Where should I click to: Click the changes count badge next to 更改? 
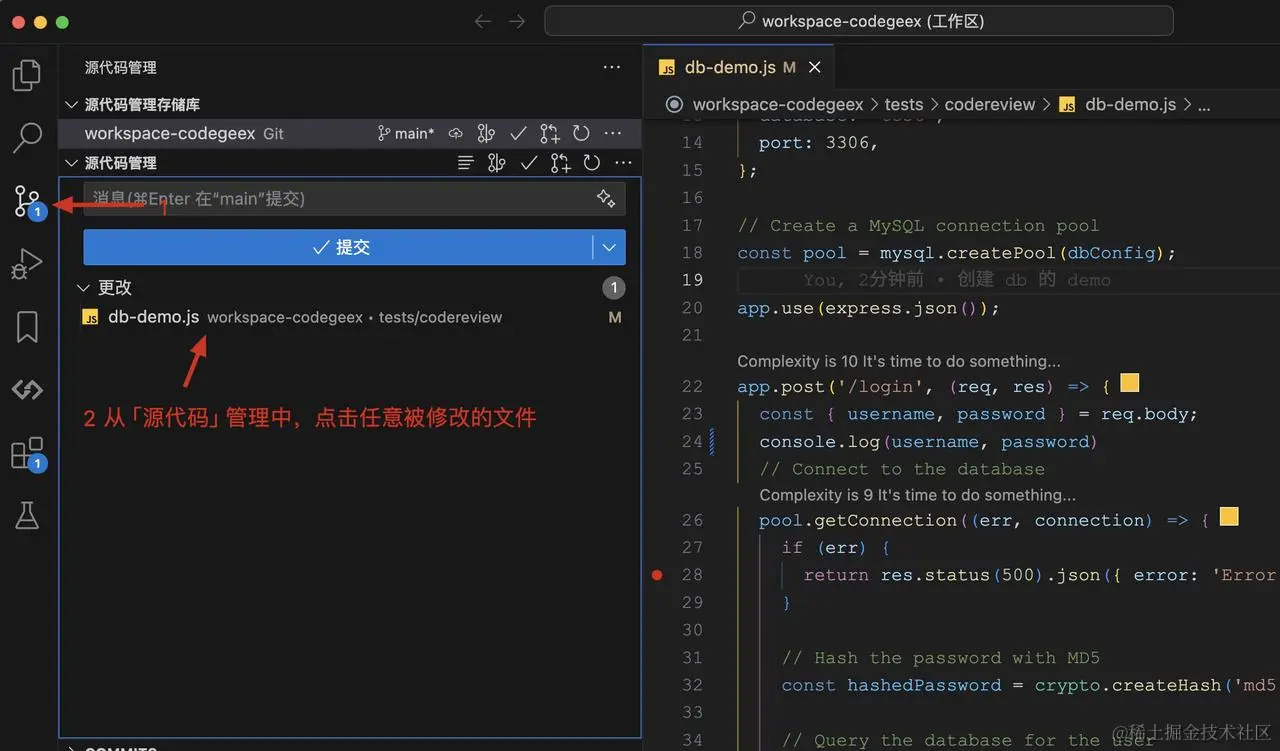[614, 288]
